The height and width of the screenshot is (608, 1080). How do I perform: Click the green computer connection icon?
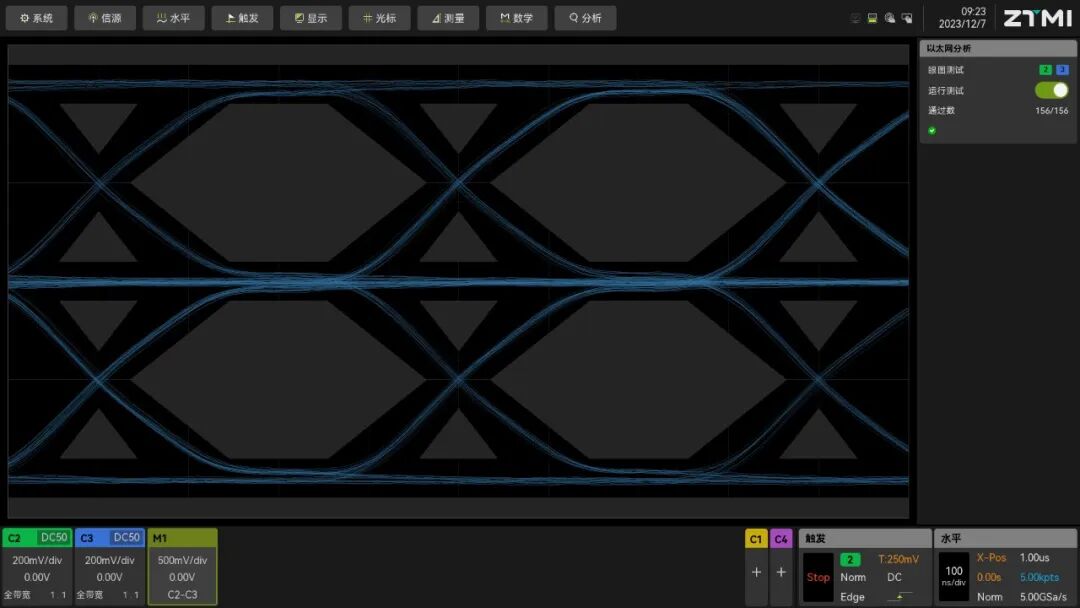point(872,18)
